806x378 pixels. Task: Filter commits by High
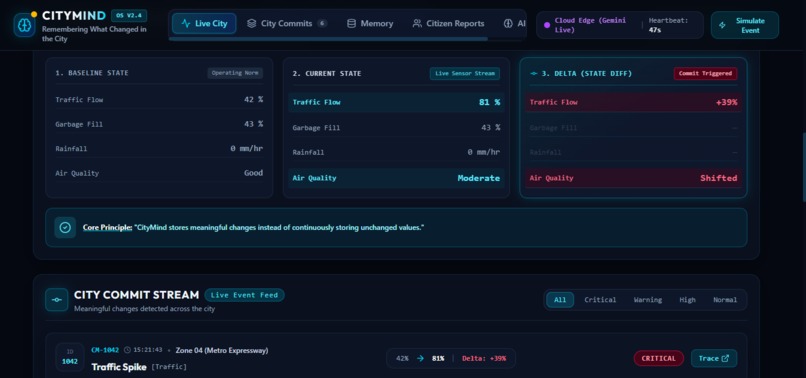click(x=687, y=300)
